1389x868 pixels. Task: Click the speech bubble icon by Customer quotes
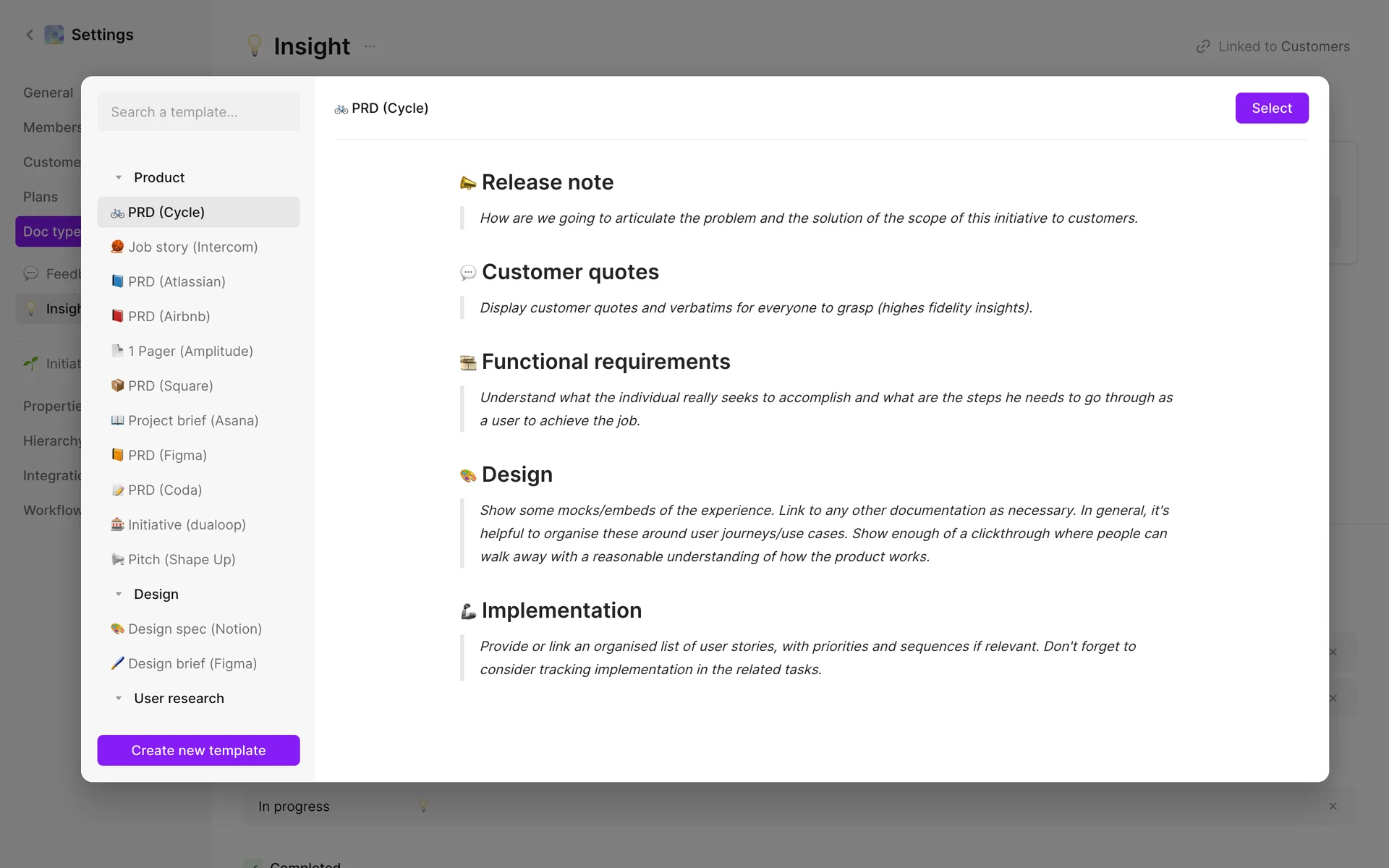point(468,273)
